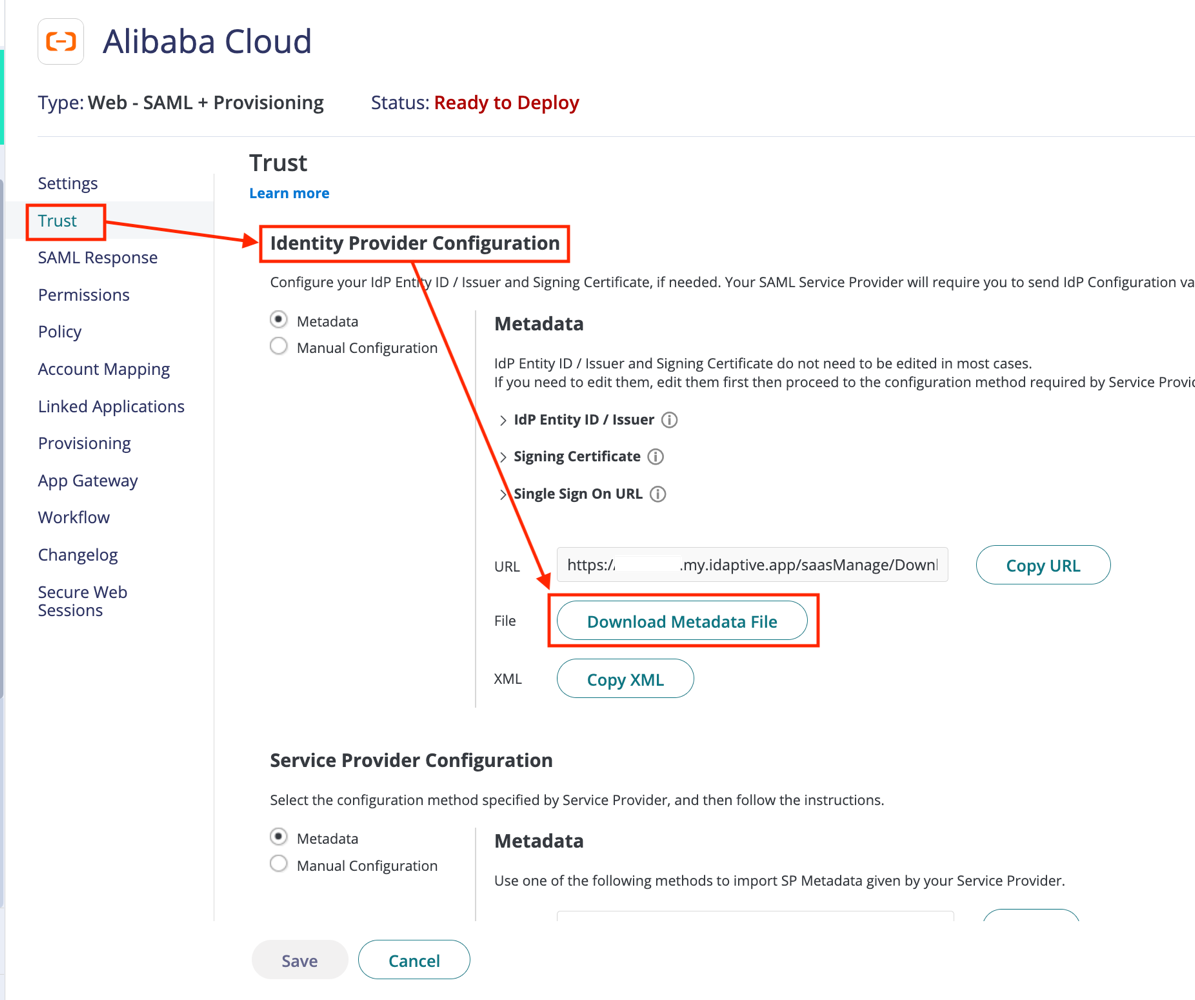Image resolution: width=1195 pixels, height=1000 pixels.
Task: Open the Learn more link
Action: click(289, 191)
